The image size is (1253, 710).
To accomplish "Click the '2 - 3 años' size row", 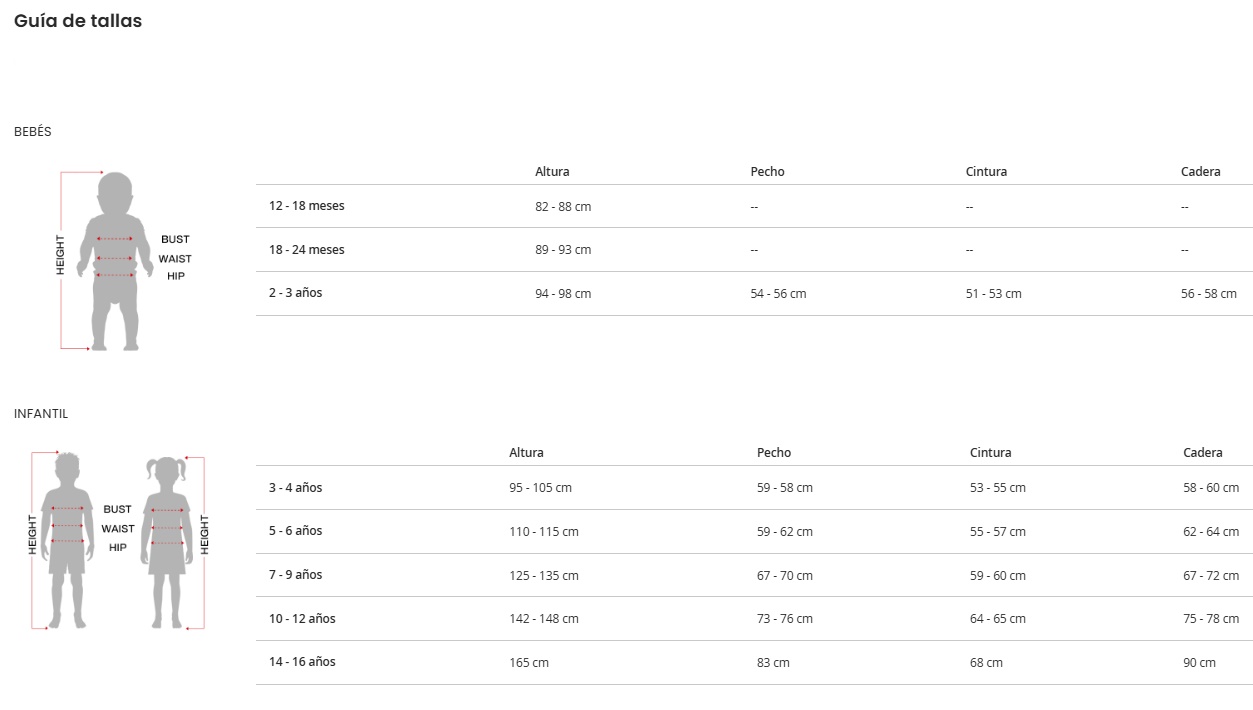I will click(x=295, y=293).
